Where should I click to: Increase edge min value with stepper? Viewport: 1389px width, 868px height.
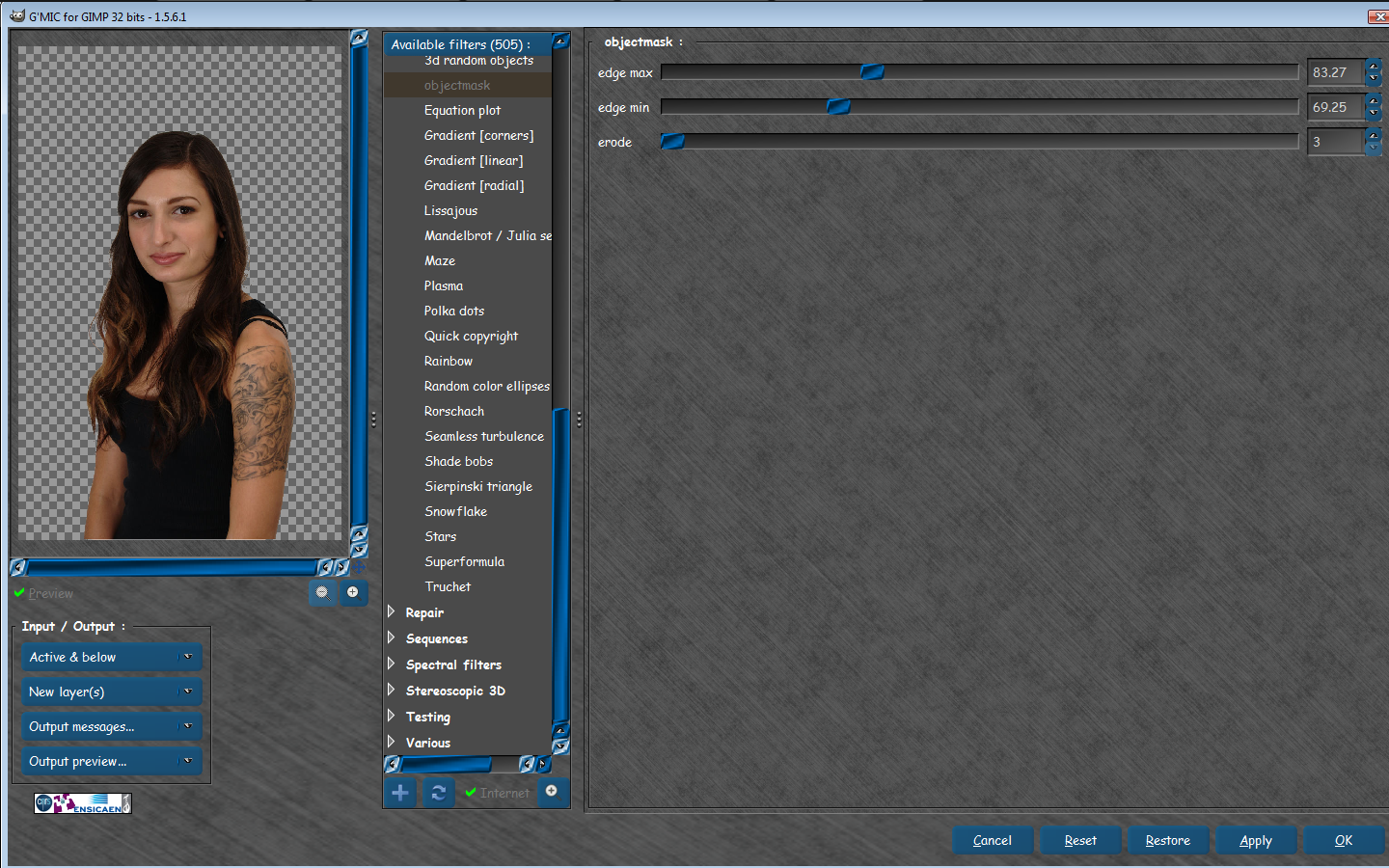click(1374, 100)
